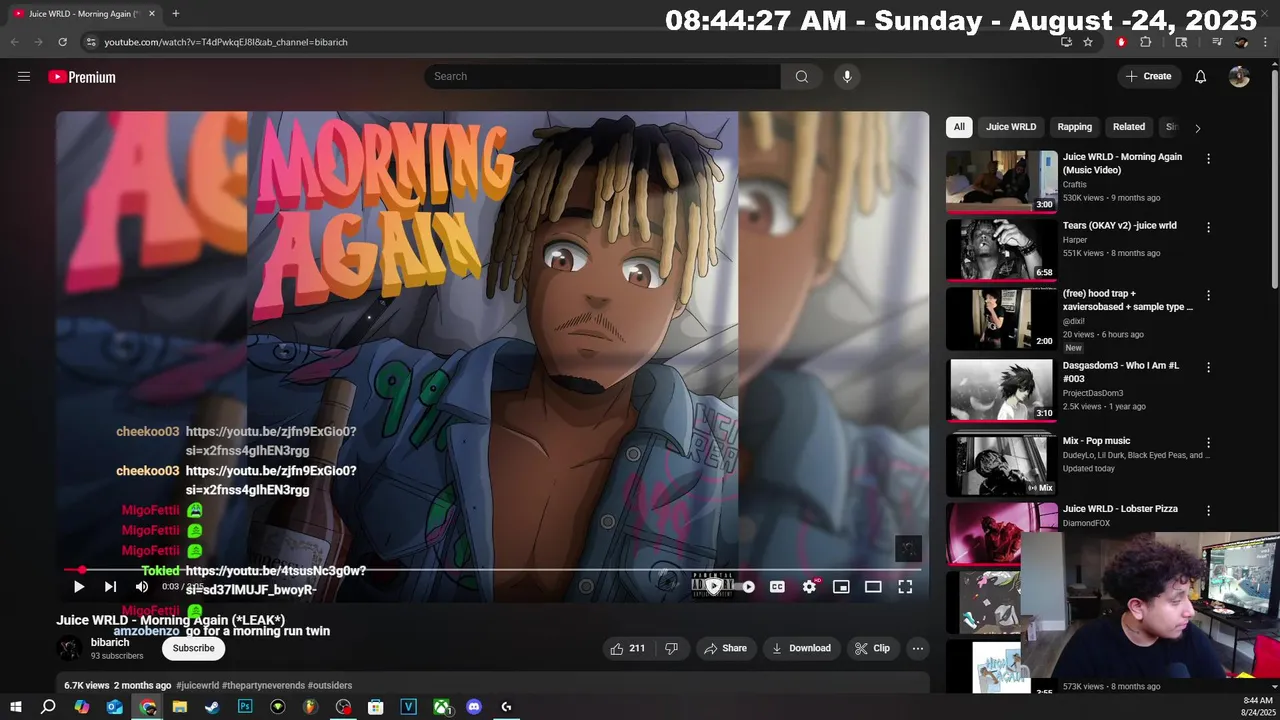
Task: Dislike the Morning Again video
Action: point(671,648)
